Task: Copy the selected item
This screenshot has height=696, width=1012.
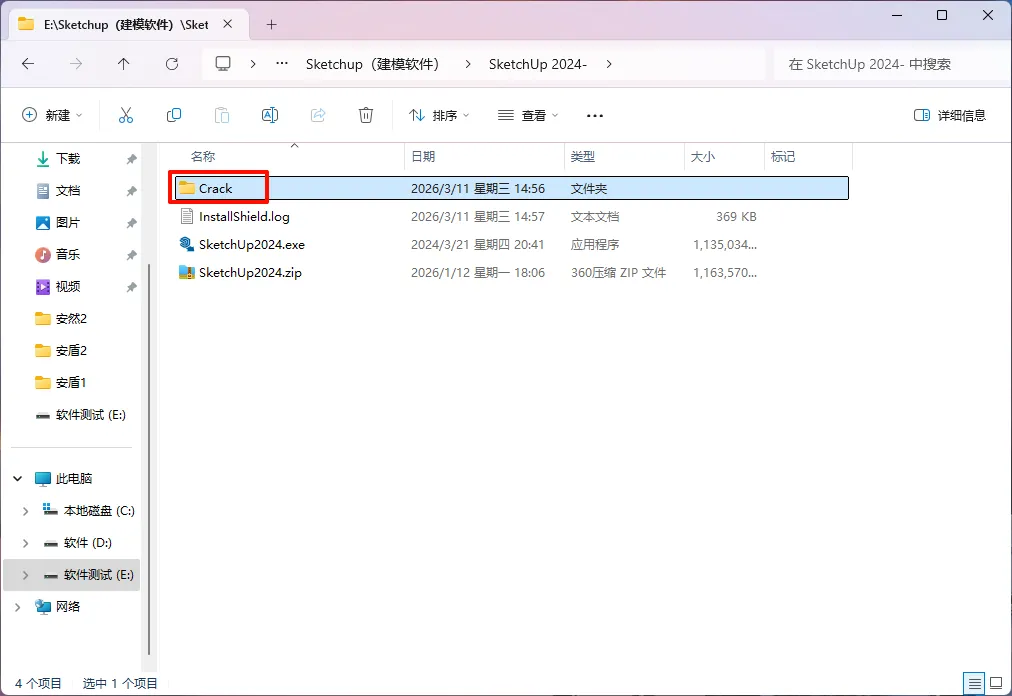Action: 174,115
